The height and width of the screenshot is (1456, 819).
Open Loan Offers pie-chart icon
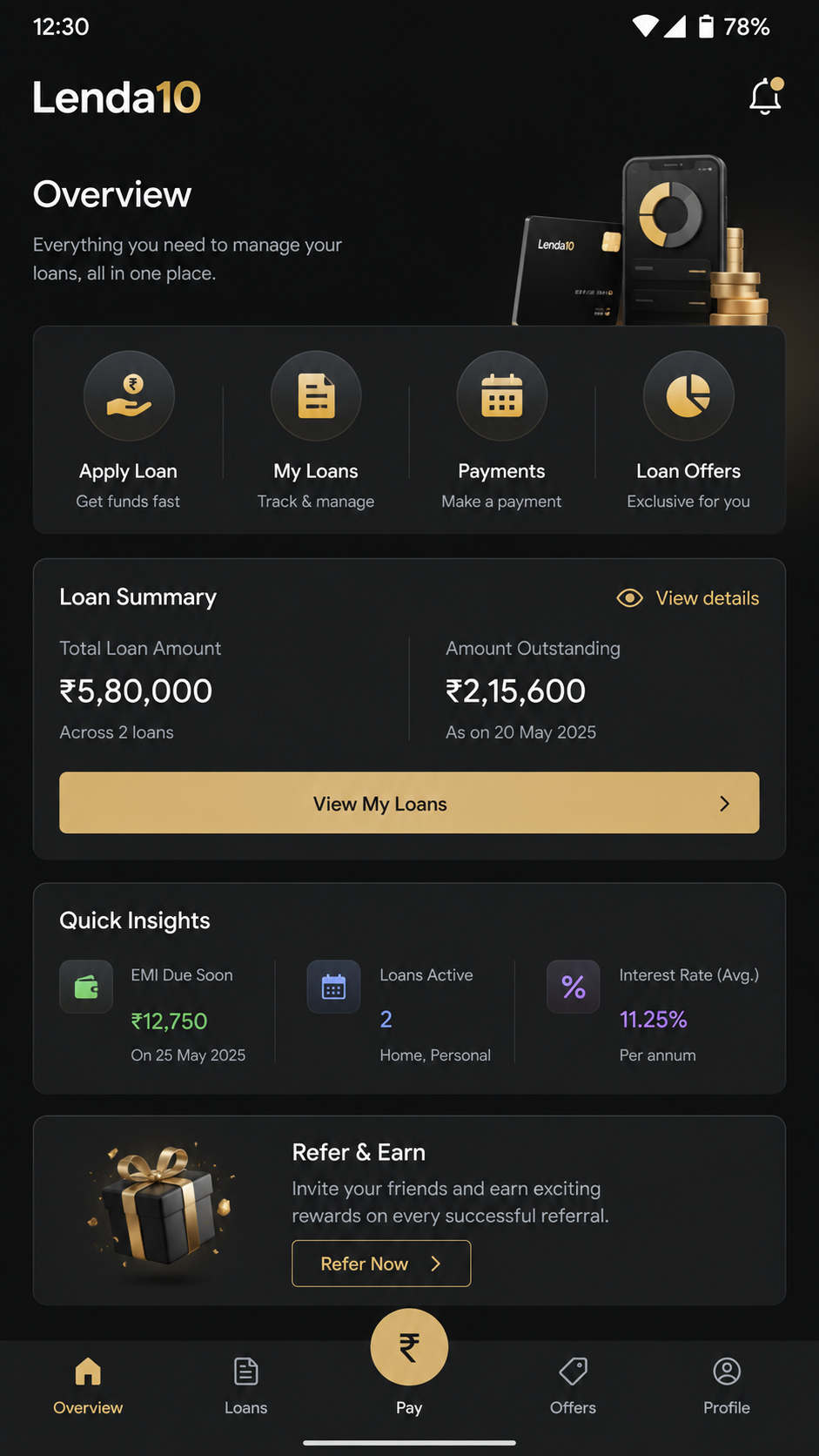tap(688, 396)
